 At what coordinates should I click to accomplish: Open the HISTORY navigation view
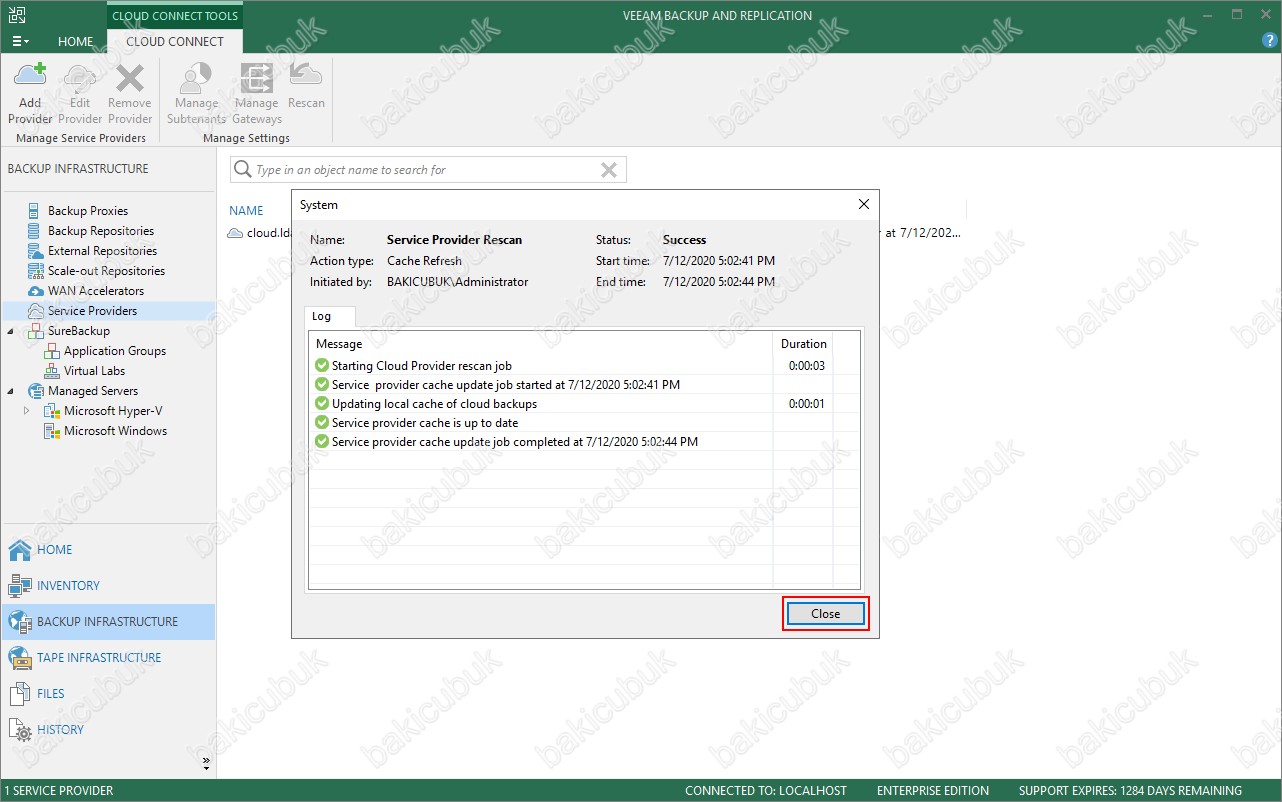point(108,730)
